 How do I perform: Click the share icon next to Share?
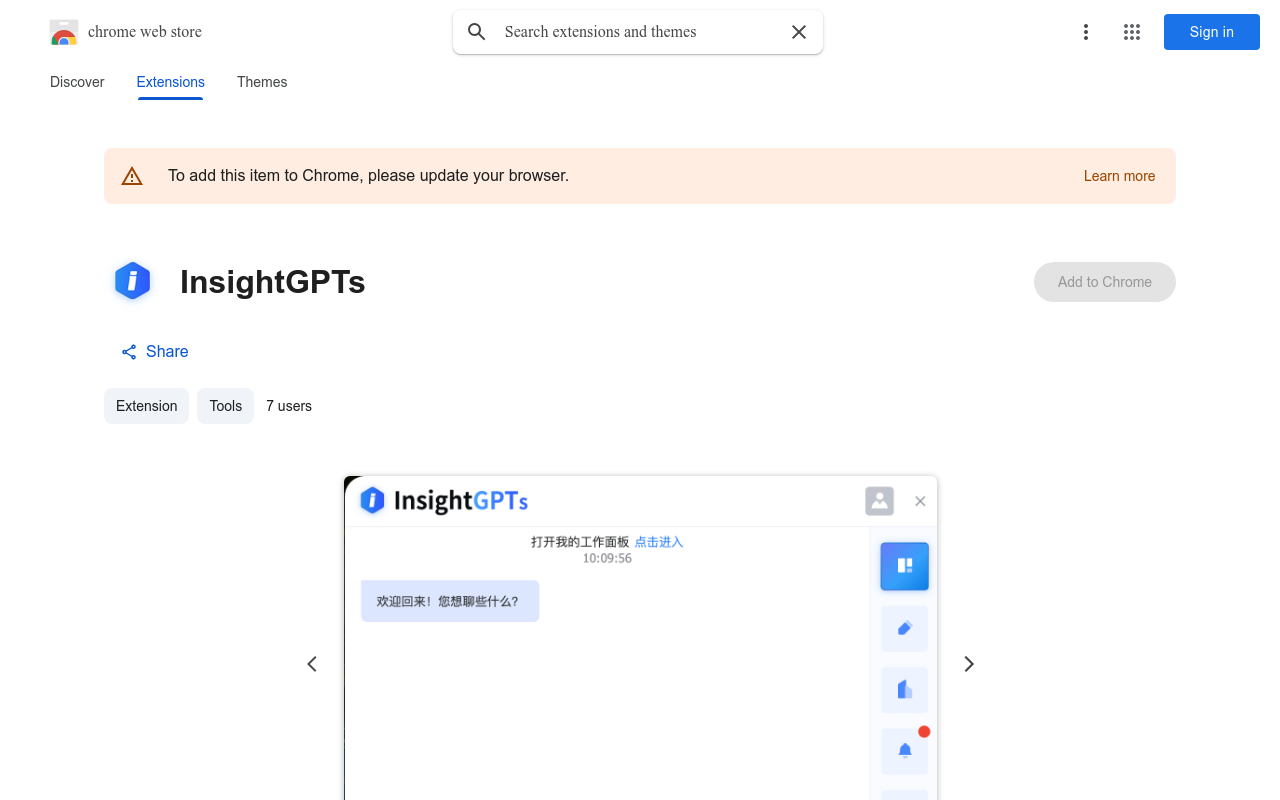[x=129, y=352]
